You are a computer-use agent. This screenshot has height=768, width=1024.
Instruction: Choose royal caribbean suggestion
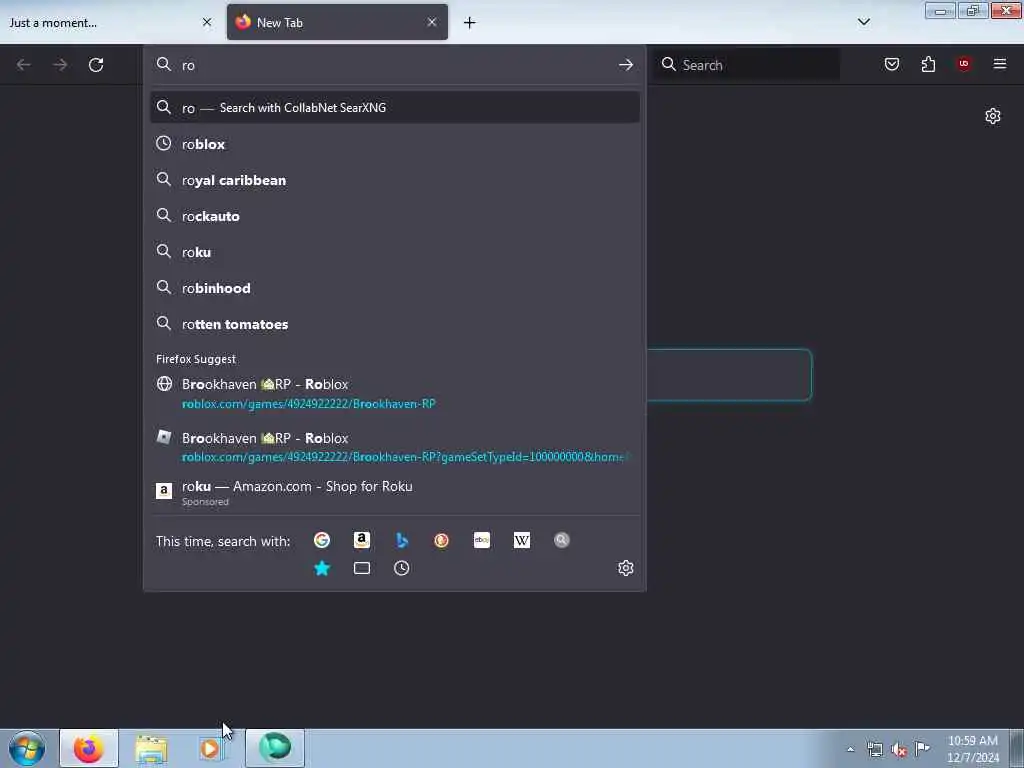pyautogui.click(x=394, y=180)
